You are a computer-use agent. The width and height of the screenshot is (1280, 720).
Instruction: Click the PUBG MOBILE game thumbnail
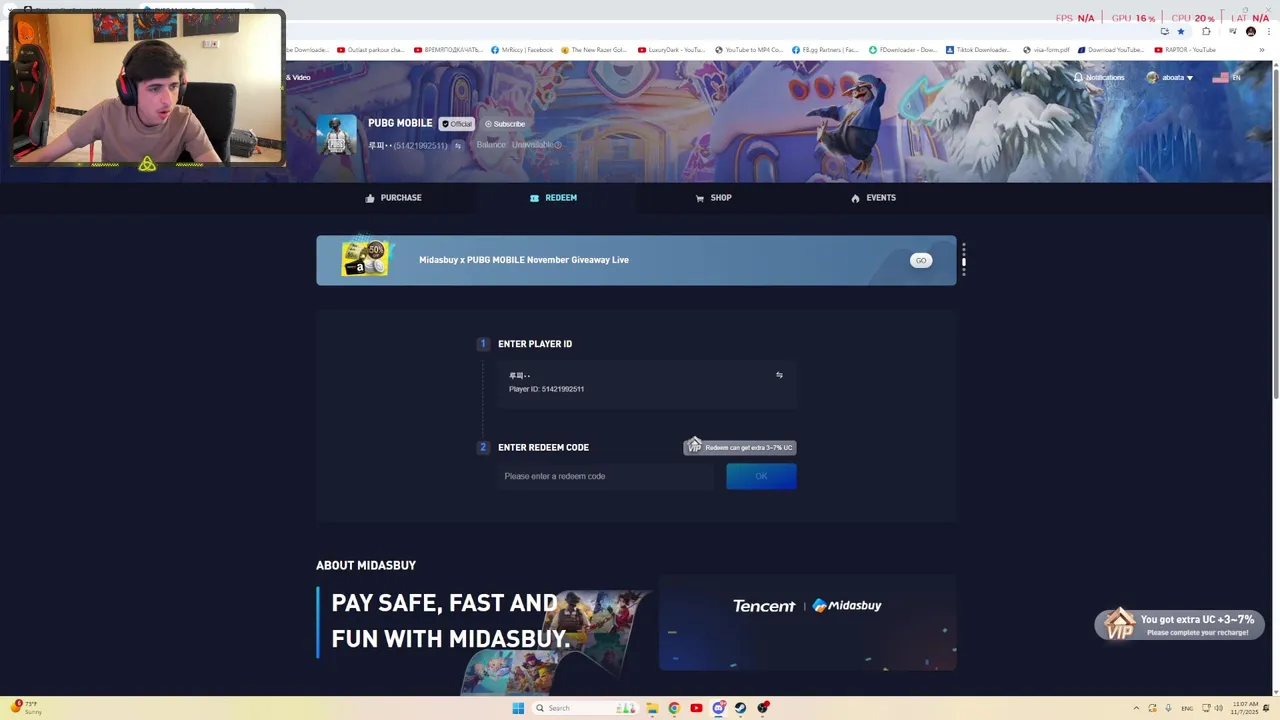tap(336, 134)
